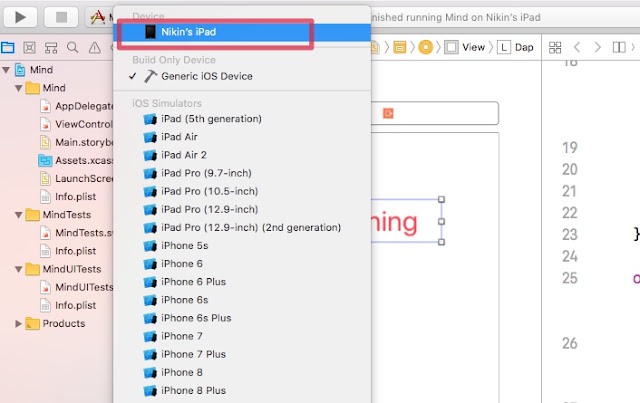Expand the Products folder triangle
Viewport: 640px width, 403px height.
[x=18, y=323]
